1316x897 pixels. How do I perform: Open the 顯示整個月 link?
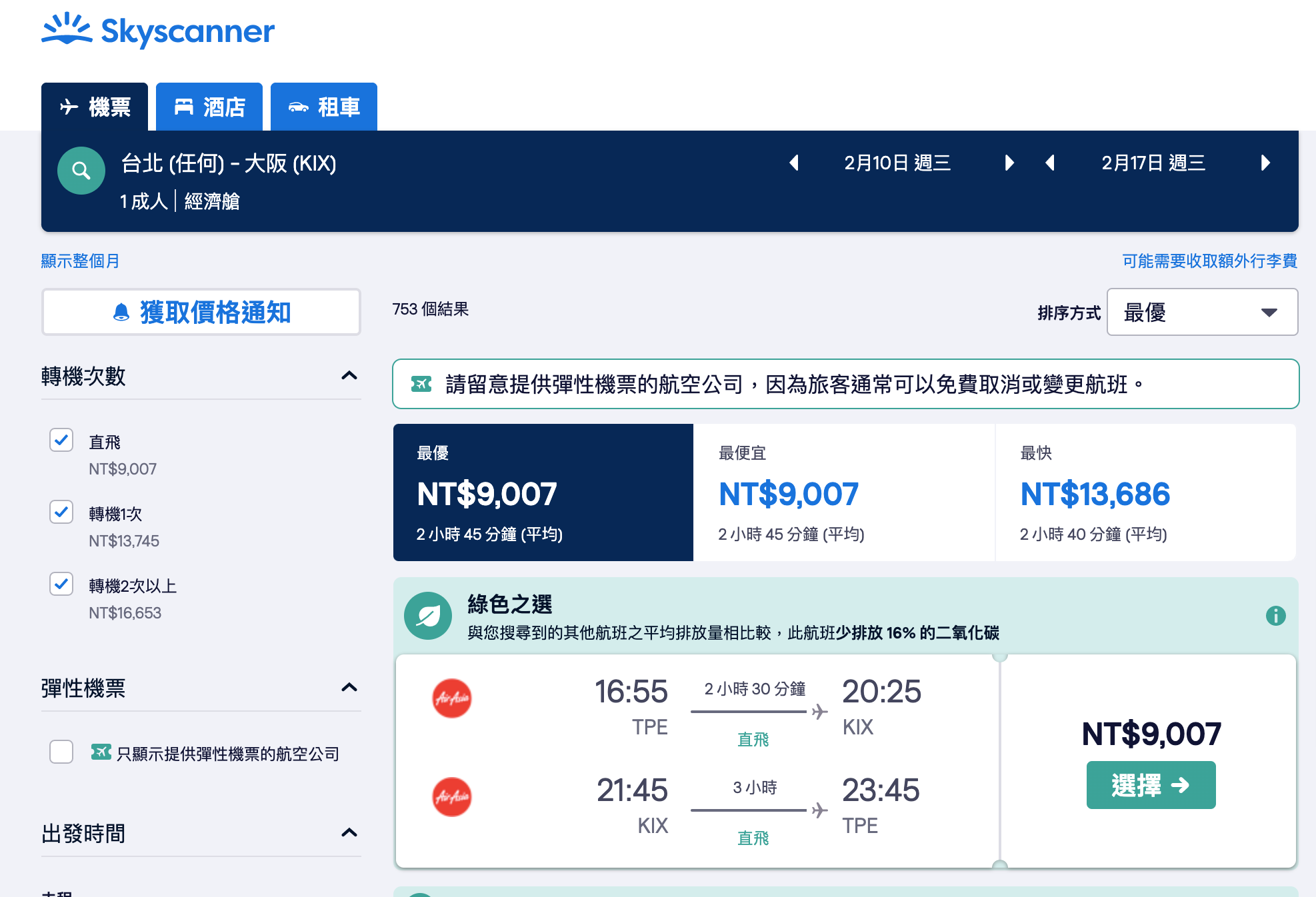[x=80, y=261]
